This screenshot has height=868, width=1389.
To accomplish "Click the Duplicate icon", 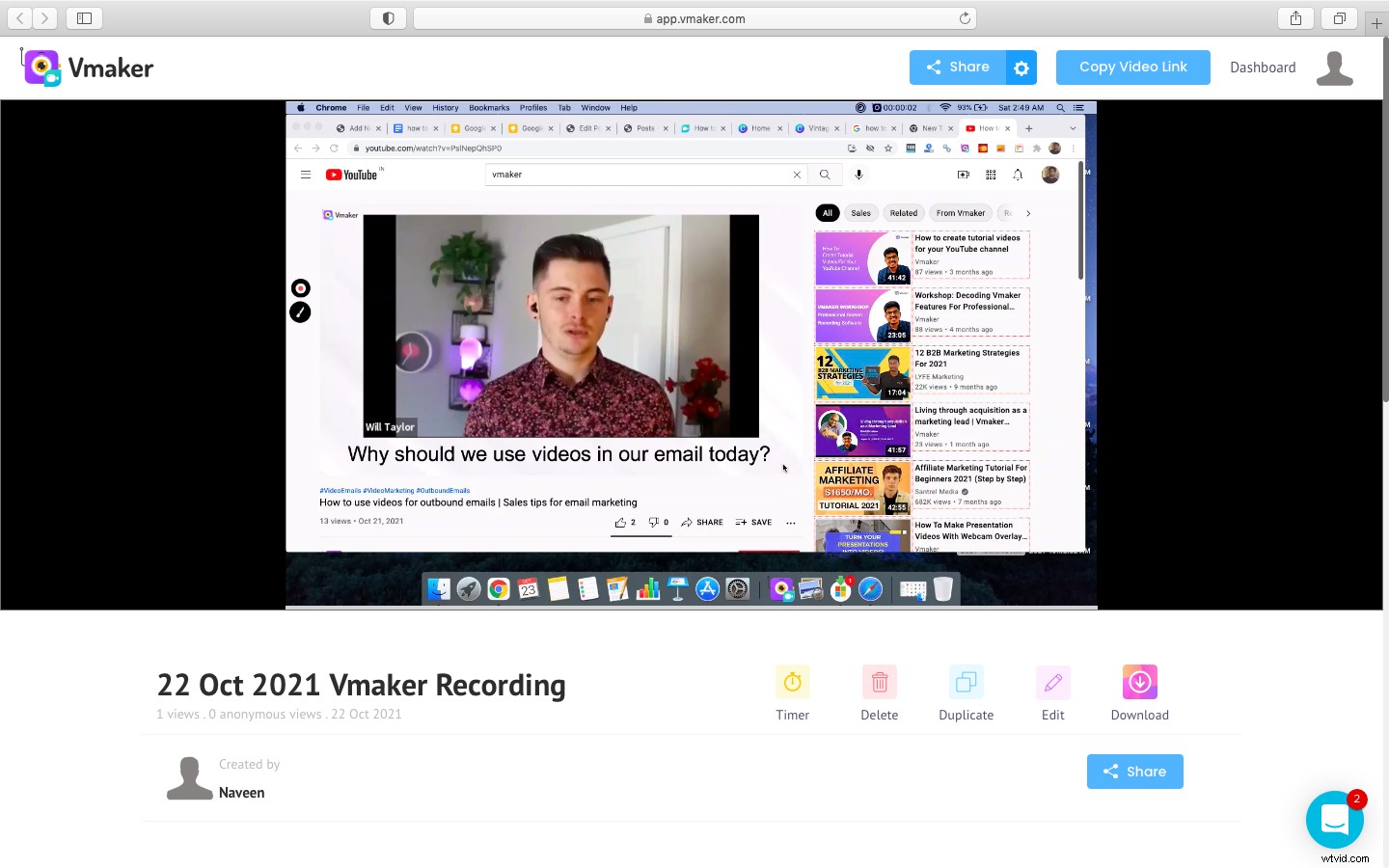I will 966,682.
